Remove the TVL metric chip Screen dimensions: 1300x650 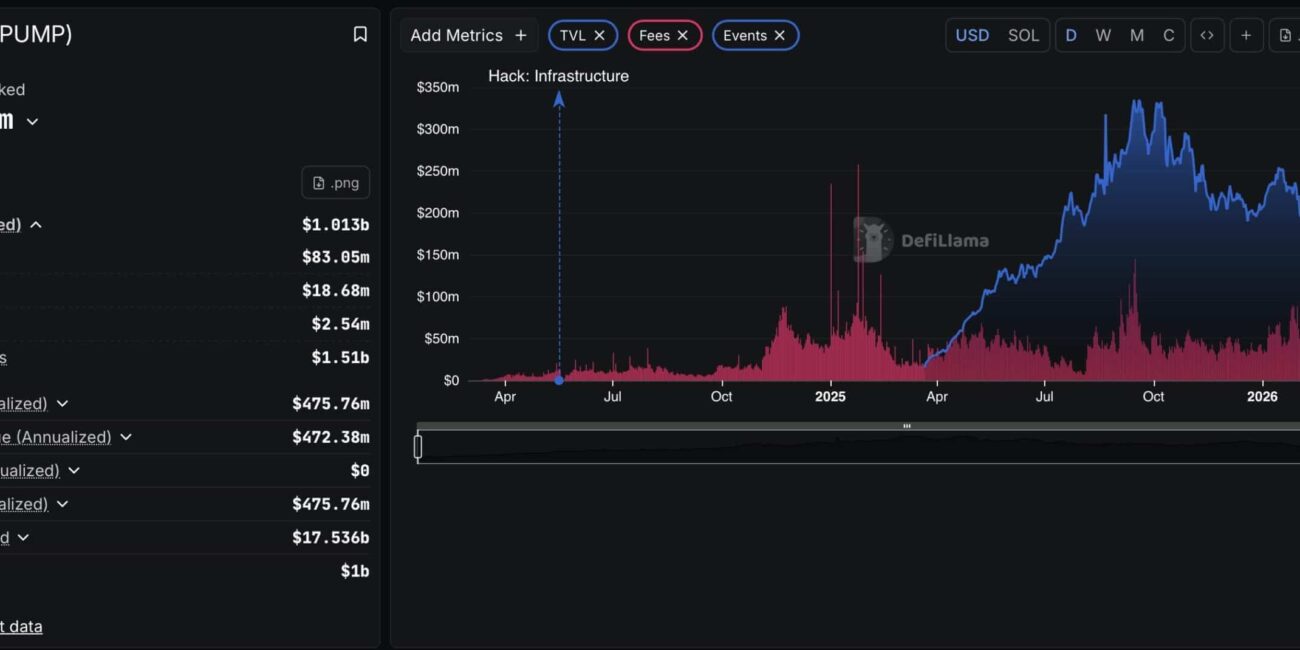[599, 35]
